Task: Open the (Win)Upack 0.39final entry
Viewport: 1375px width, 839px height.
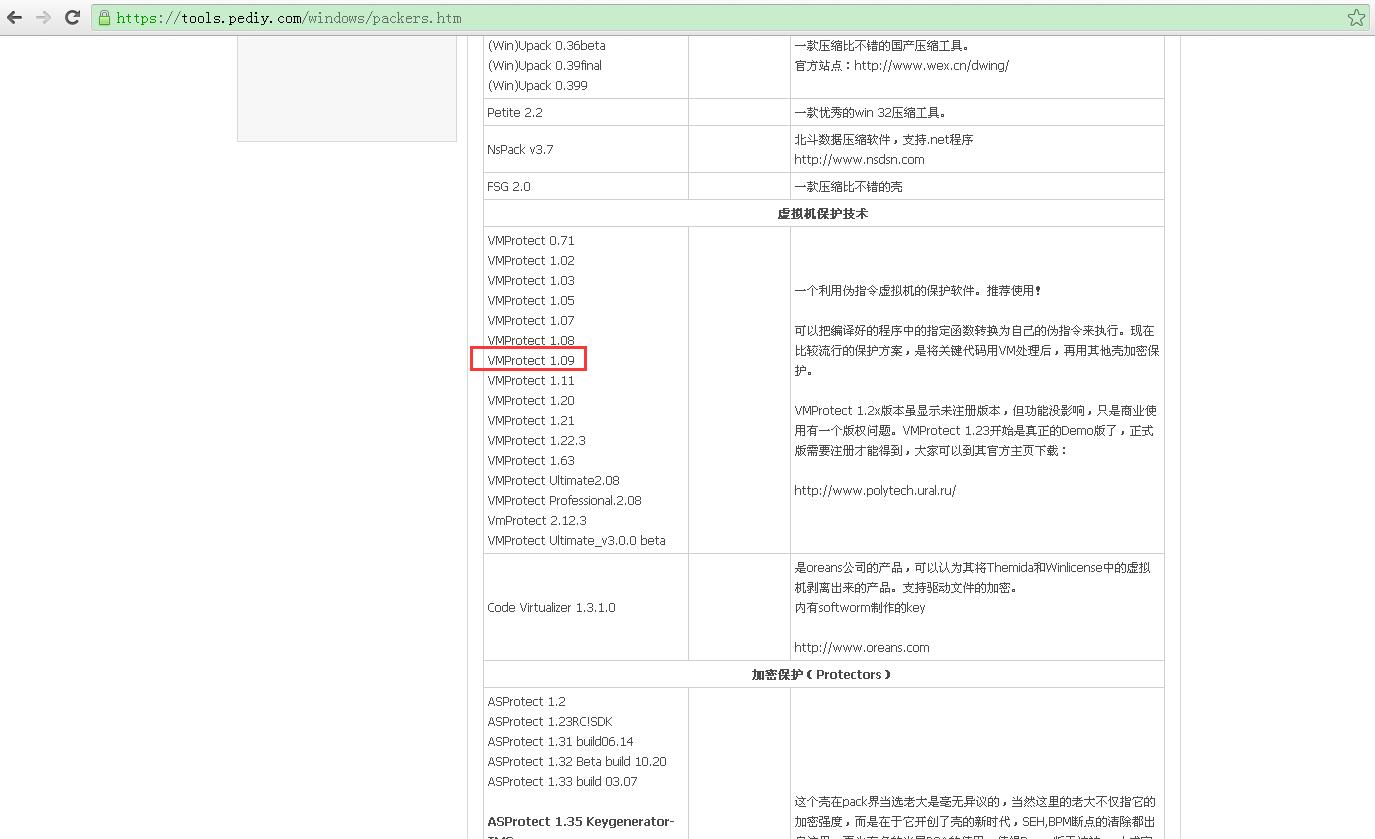Action: pyautogui.click(x=545, y=65)
